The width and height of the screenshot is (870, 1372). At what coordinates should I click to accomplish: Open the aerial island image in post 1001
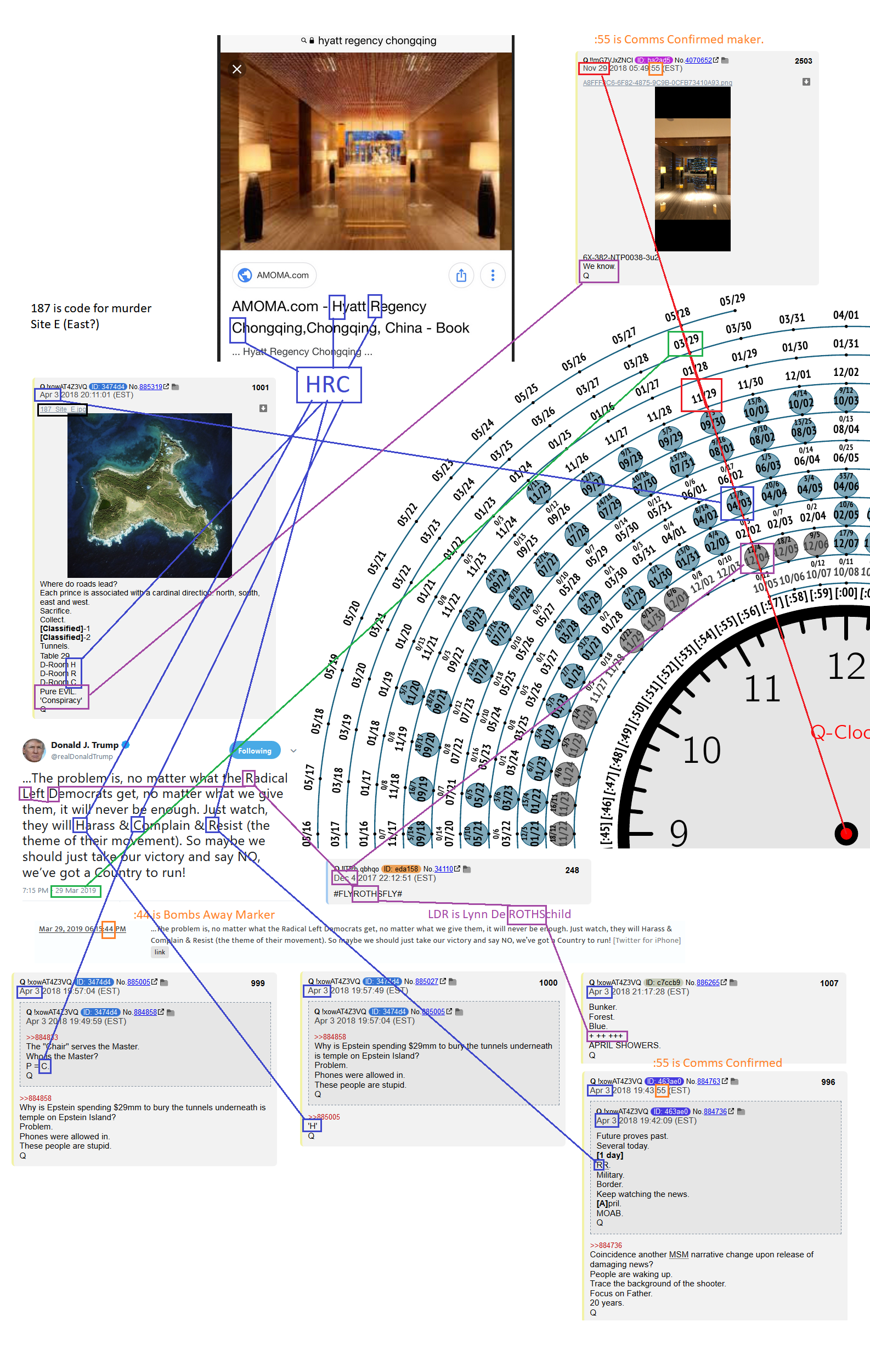[150, 496]
